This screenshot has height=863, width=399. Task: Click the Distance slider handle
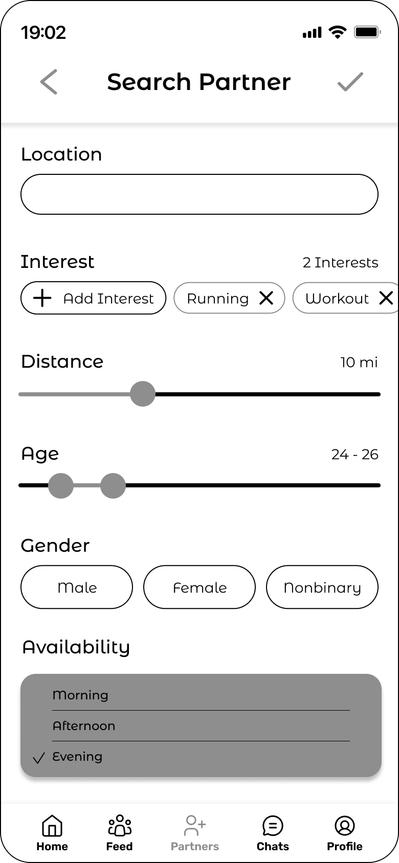(x=143, y=394)
